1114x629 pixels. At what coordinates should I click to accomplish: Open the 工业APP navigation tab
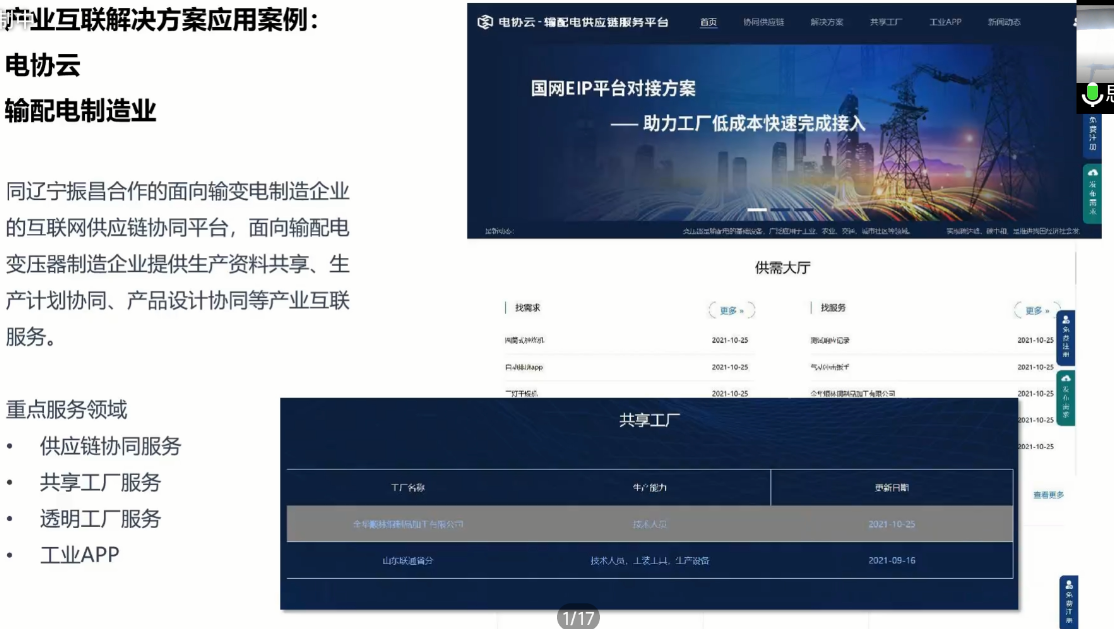pos(945,22)
